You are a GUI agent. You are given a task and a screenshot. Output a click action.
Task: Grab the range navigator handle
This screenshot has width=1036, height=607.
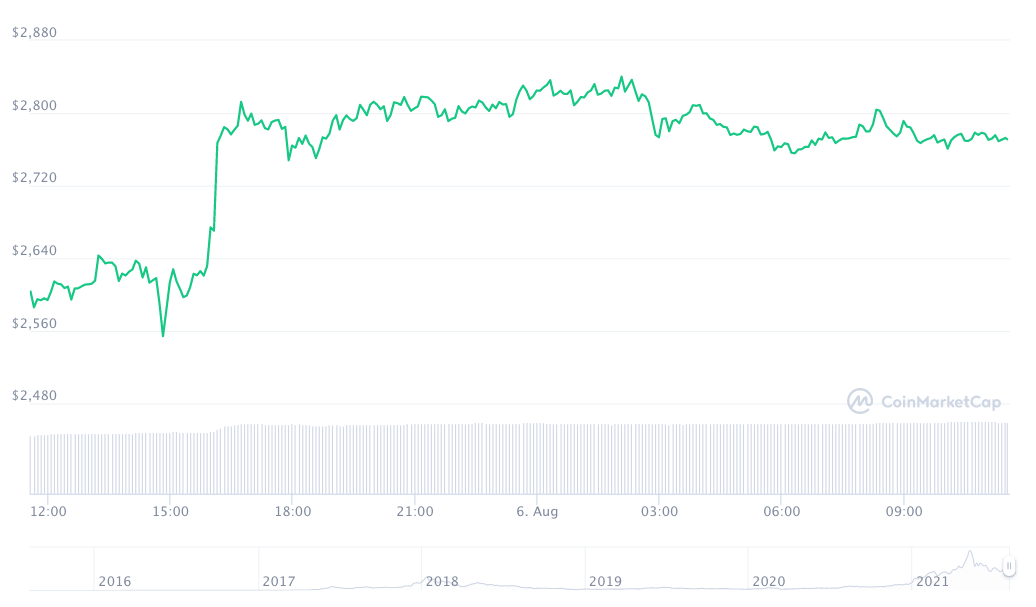click(1009, 567)
